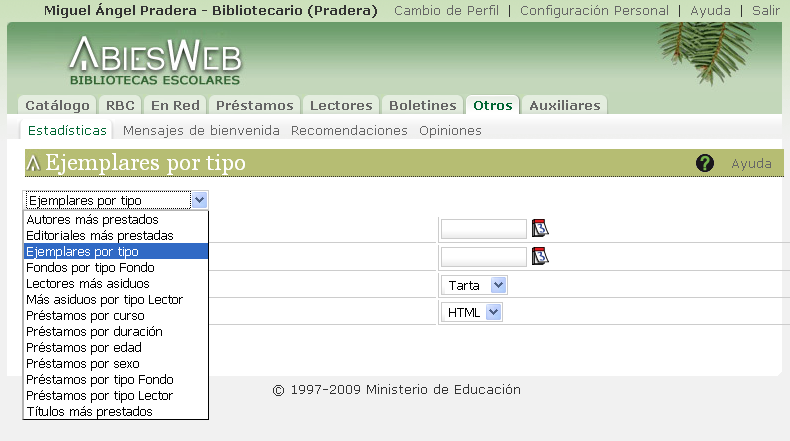Click the question mark help icon
This screenshot has width=790, height=441.
coord(704,163)
